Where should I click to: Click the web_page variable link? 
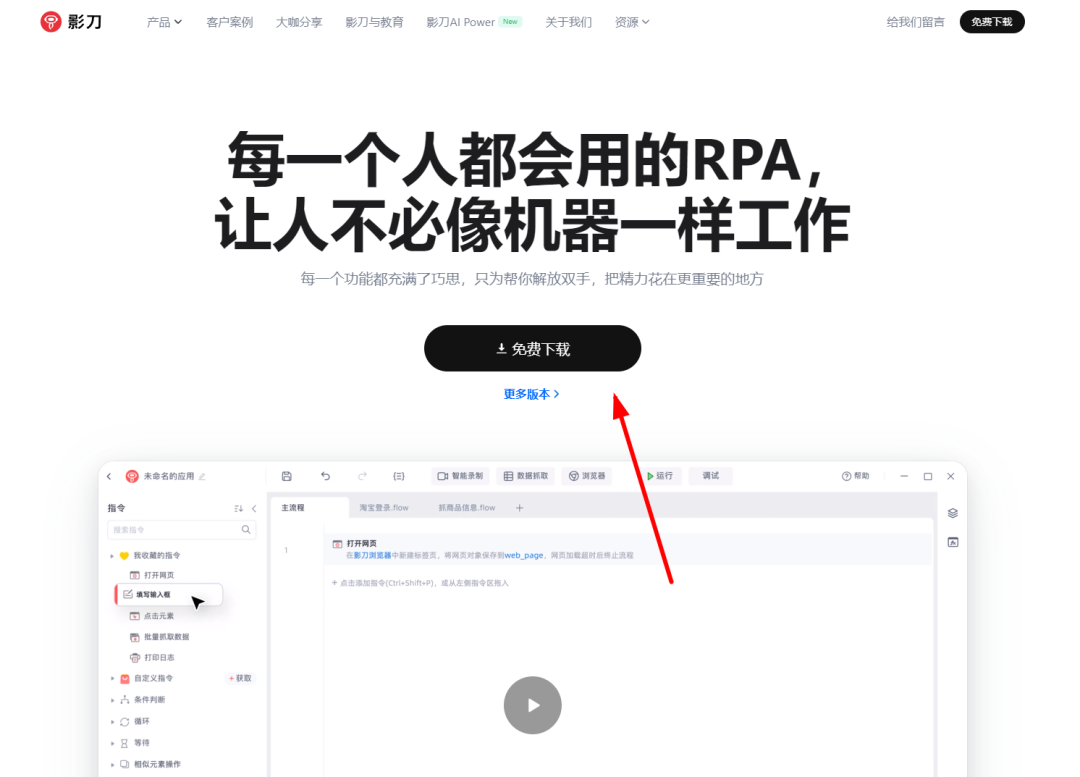point(523,555)
